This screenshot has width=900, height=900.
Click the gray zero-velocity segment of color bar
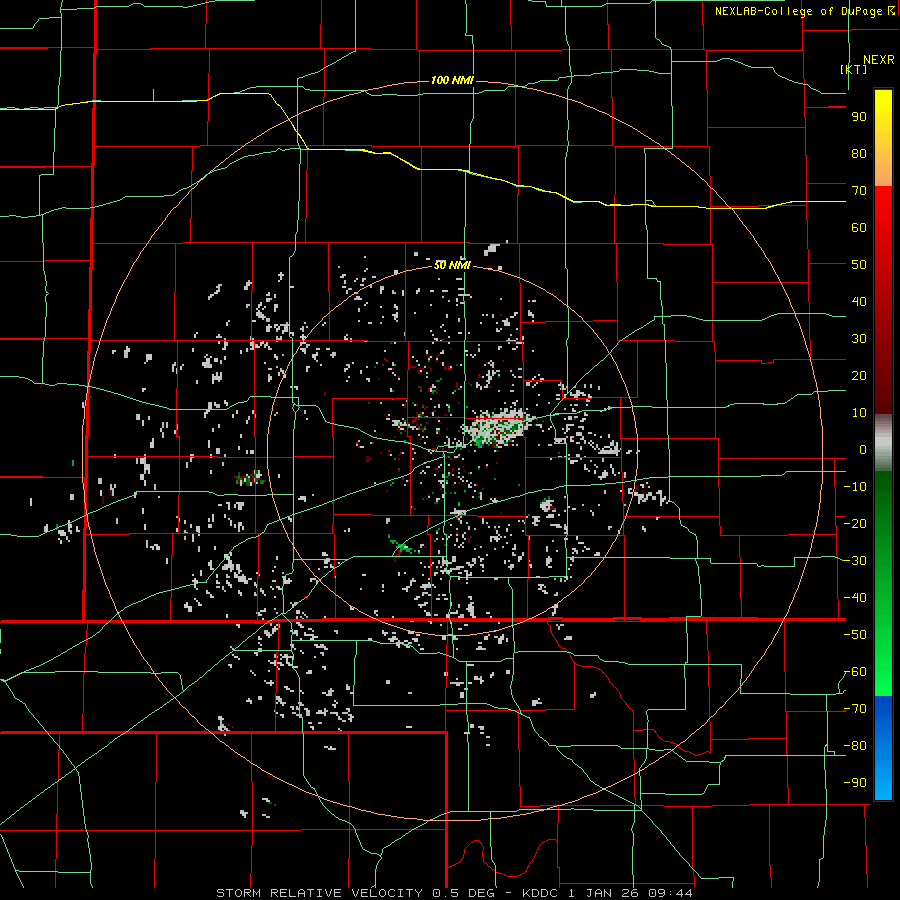(883, 442)
